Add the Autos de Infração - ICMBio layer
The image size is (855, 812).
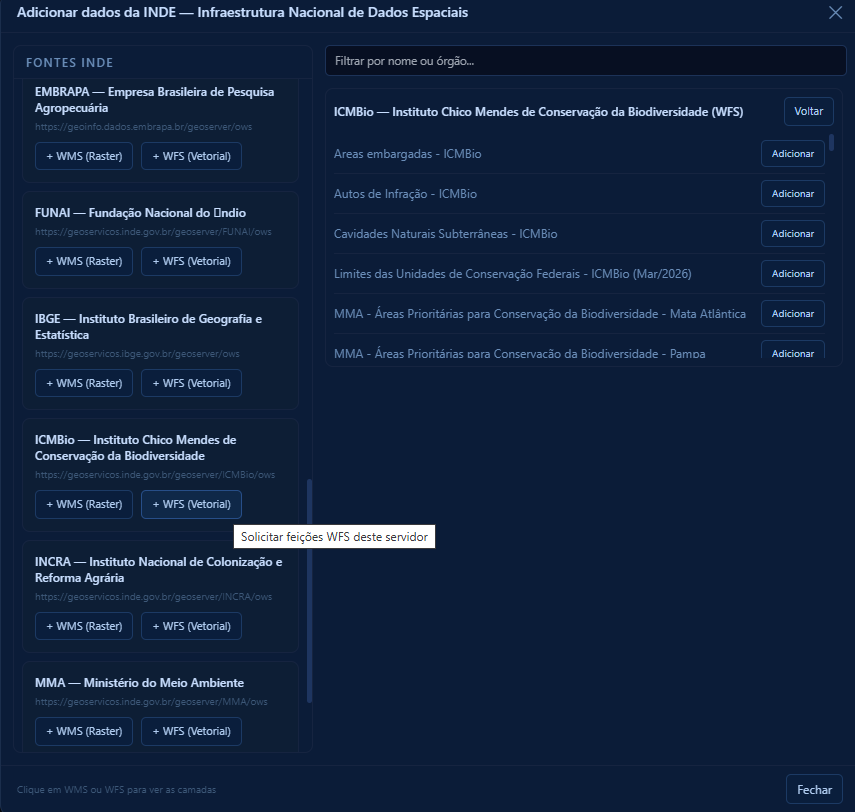(x=792, y=194)
